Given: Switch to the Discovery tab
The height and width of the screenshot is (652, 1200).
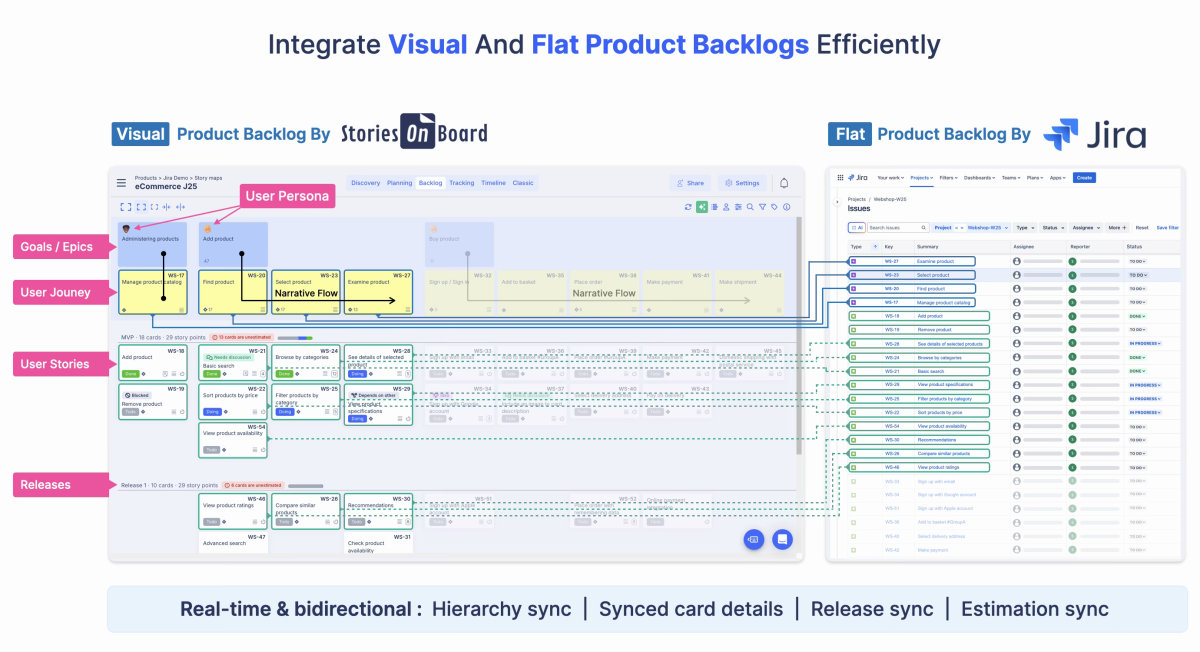Looking at the screenshot, I should click(x=365, y=183).
